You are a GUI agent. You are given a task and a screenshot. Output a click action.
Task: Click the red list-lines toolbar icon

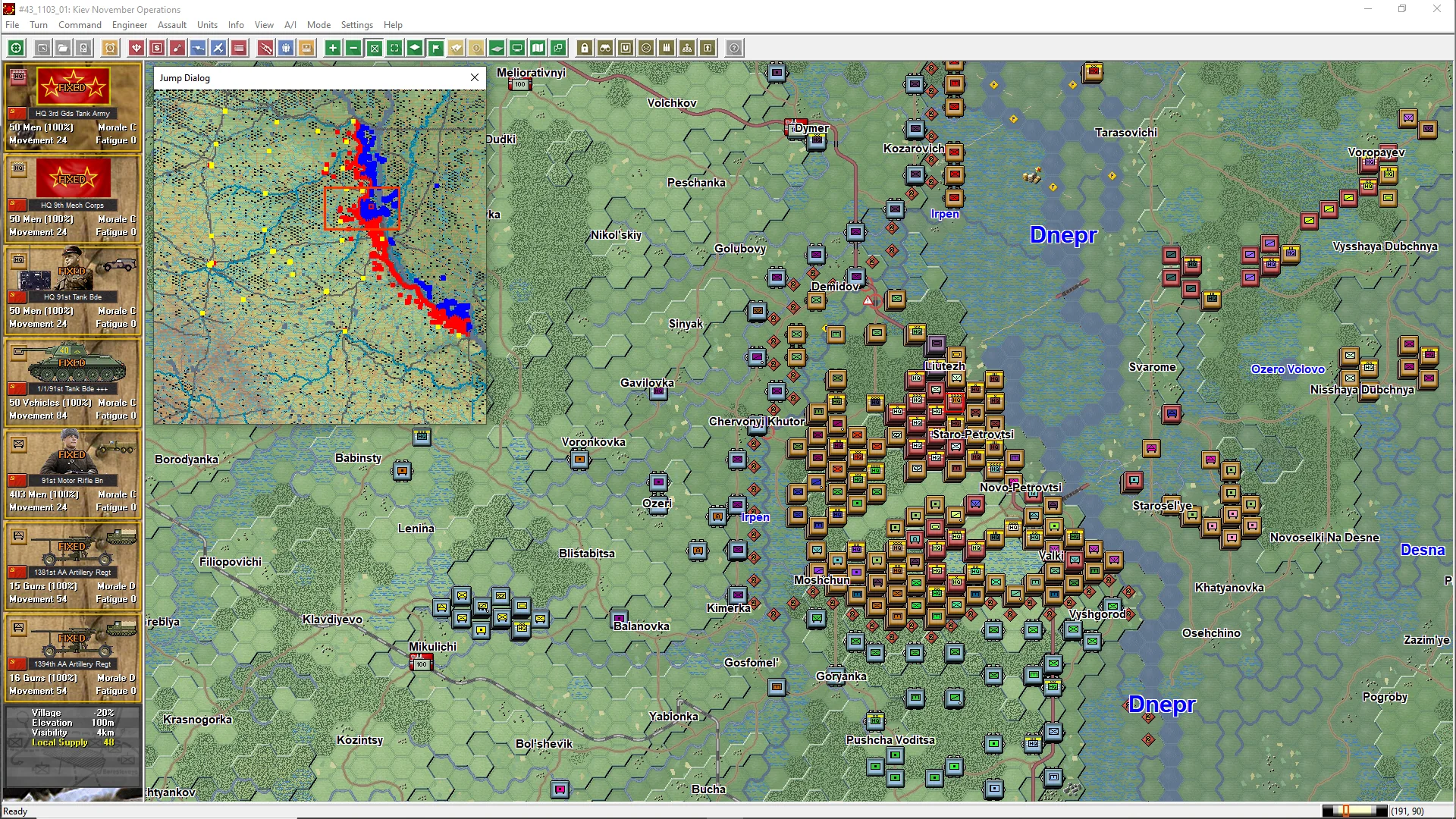[x=239, y=48]
